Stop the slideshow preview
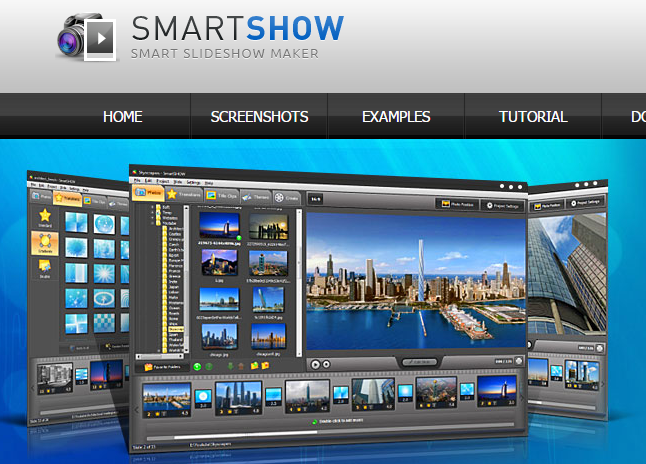The width and height of the screenshot is (646, 464). [326, 364]
